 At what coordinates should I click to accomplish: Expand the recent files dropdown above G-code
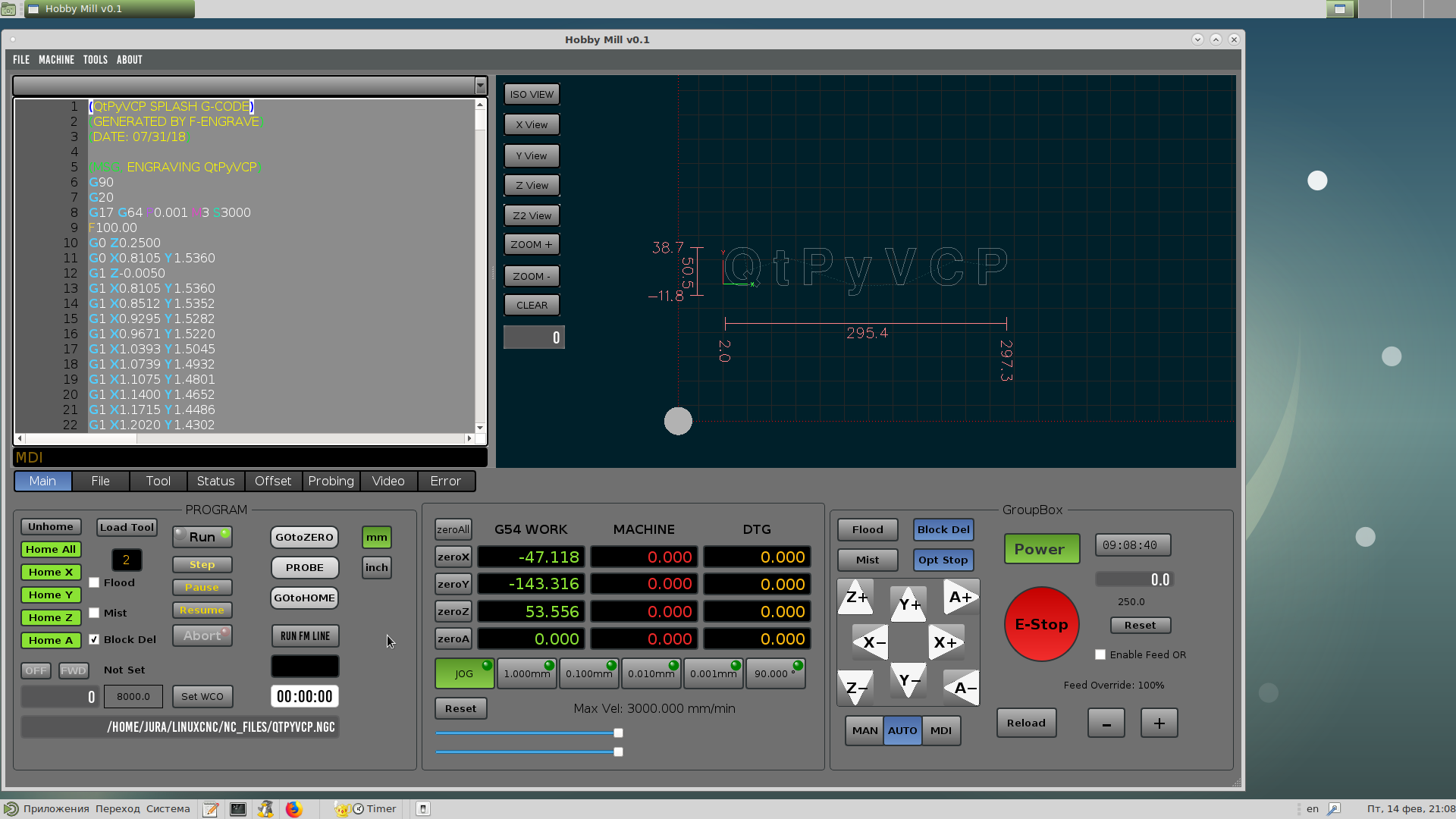pos(480,86)
